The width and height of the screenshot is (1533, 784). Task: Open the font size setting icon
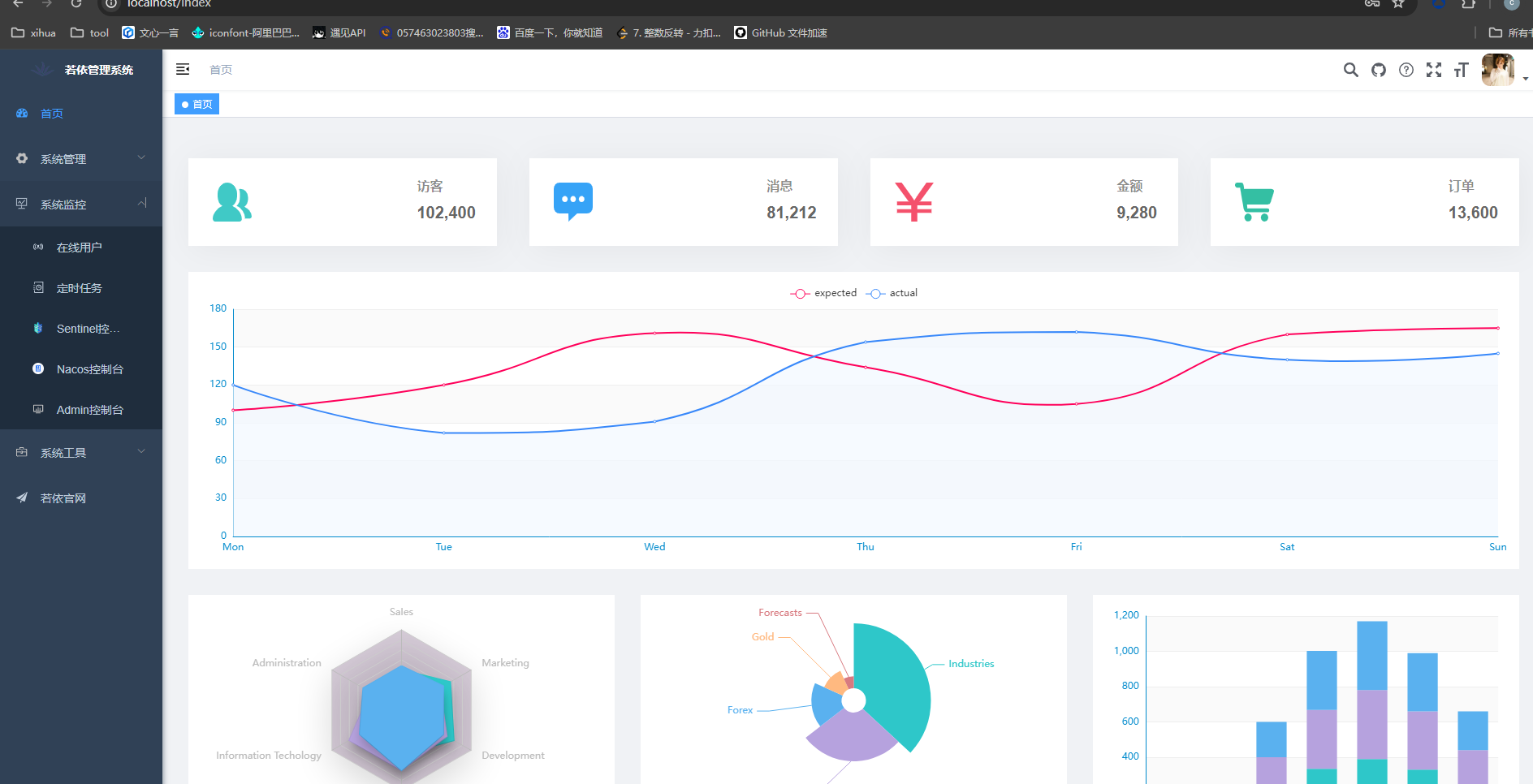(1462, 70)
